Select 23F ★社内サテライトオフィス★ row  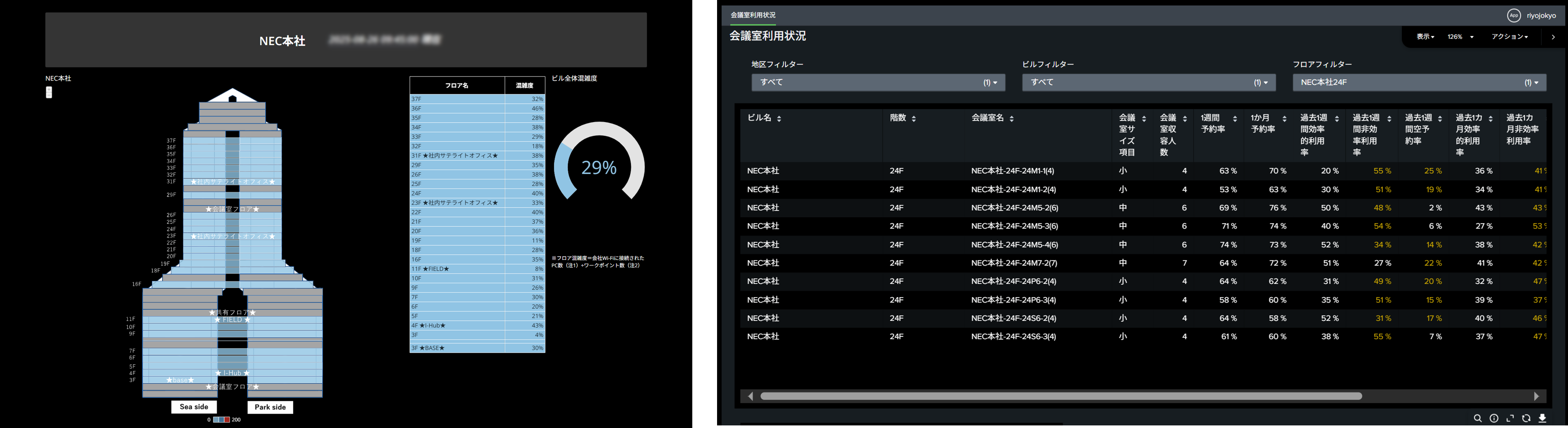pyautogui.click(x=477, y=203)
